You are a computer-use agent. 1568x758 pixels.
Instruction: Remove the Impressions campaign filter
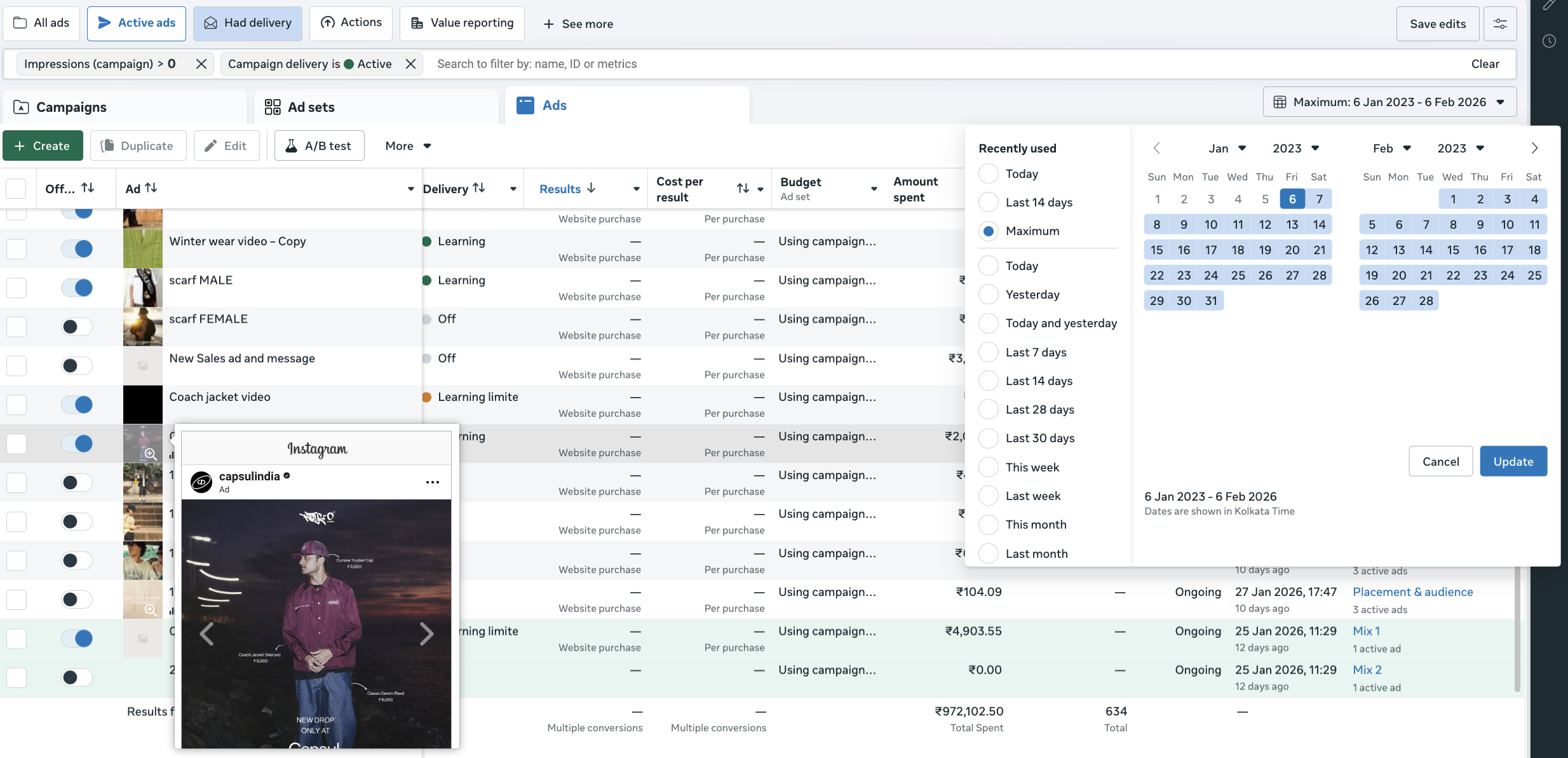coord(201,64)
